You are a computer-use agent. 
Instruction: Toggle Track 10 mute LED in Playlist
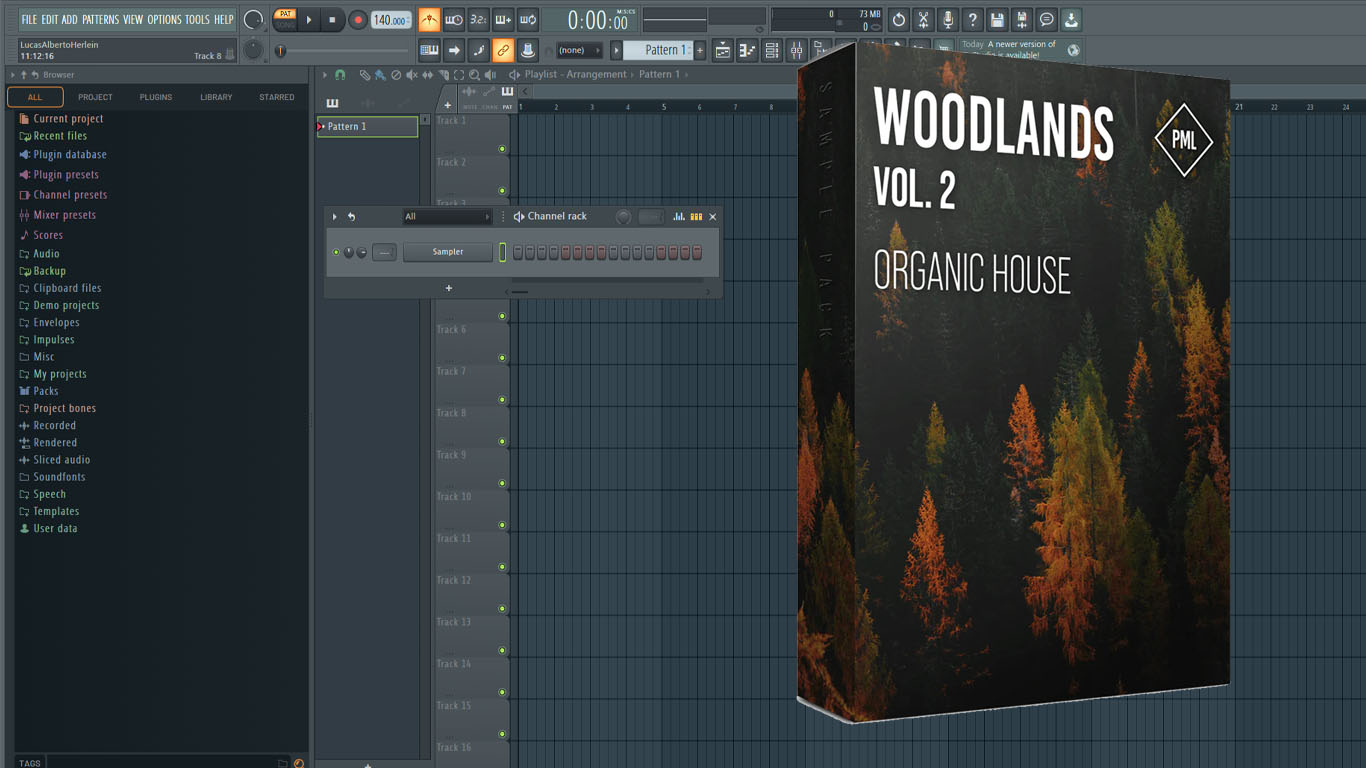(502, 525)
